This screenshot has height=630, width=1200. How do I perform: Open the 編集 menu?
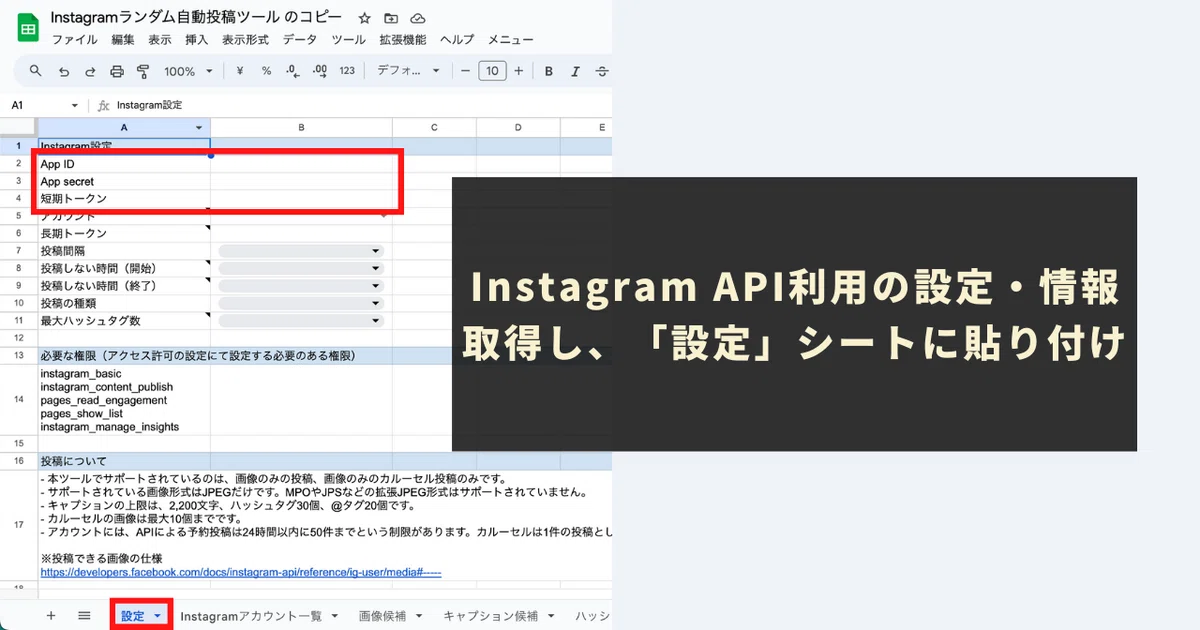tap(123, 40)
